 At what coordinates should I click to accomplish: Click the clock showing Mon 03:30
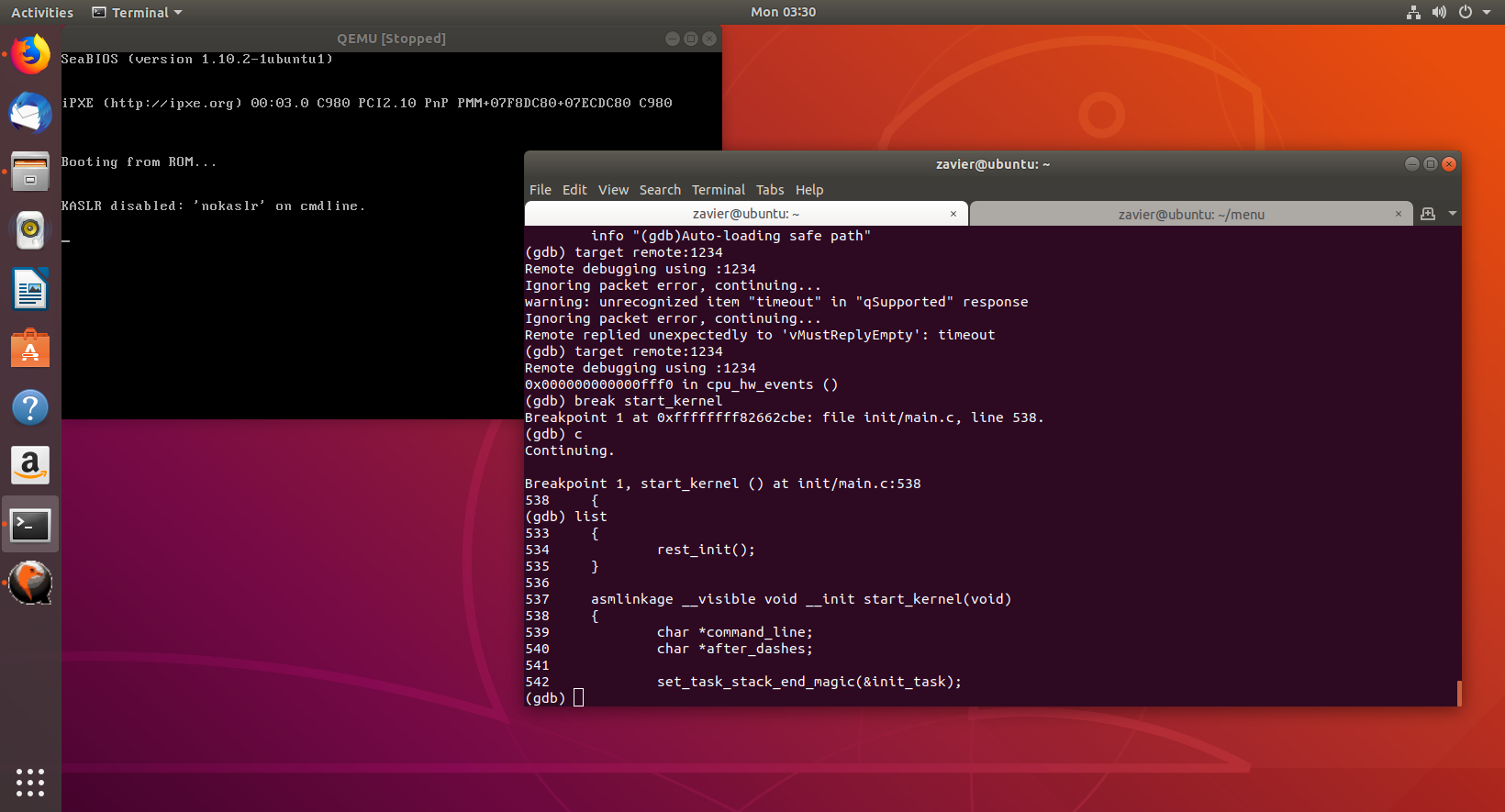[783, 12]
